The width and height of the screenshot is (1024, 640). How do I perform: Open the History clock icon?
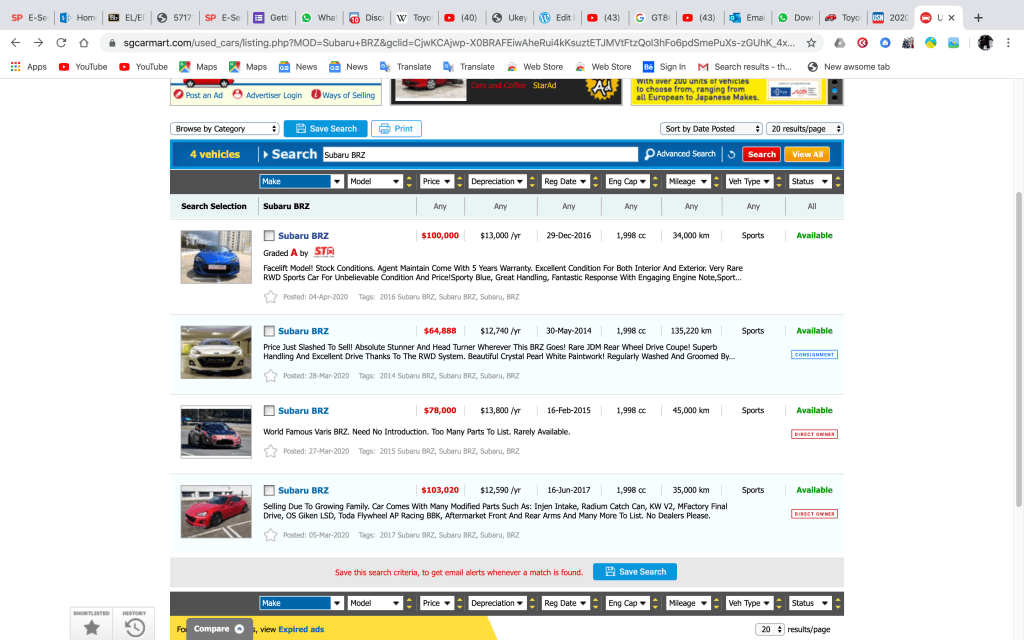coord(135,626)
